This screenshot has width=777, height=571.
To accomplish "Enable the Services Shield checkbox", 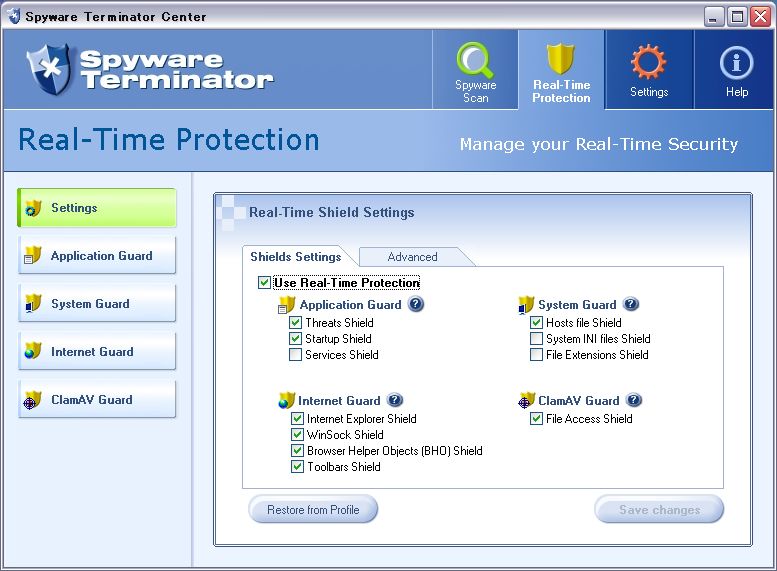I will point(296,354).
